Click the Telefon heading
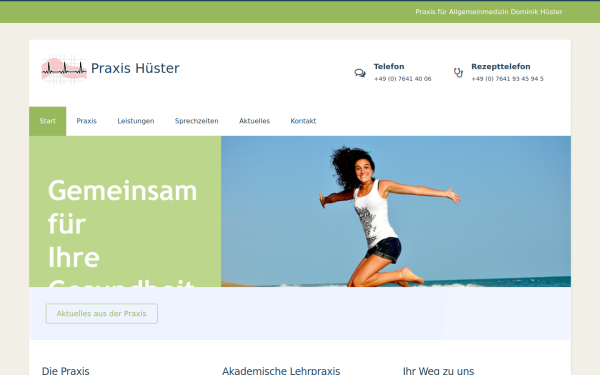 [x=389, y=67]
